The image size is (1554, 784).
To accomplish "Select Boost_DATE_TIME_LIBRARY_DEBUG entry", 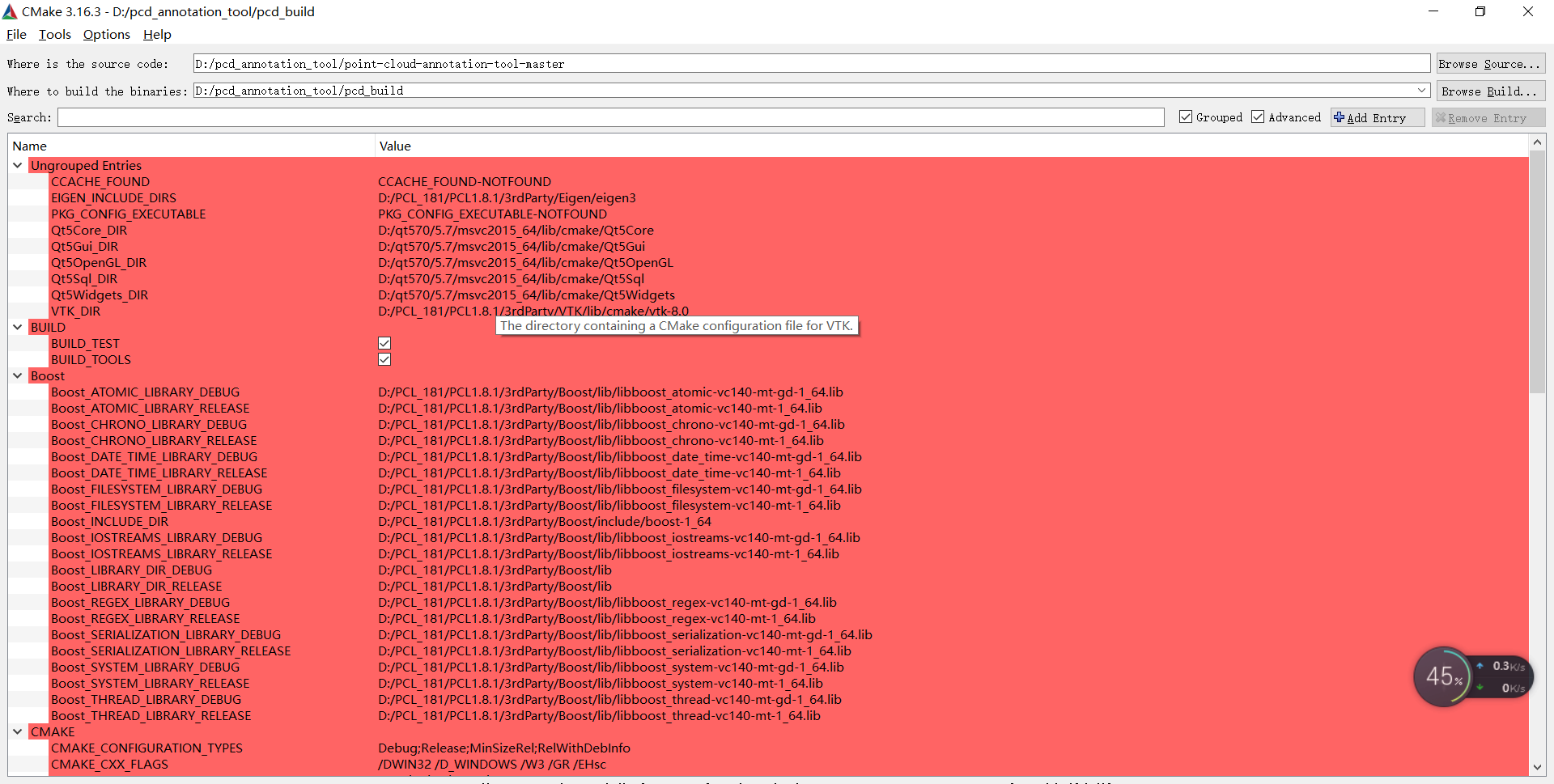I will click(154, 456).
